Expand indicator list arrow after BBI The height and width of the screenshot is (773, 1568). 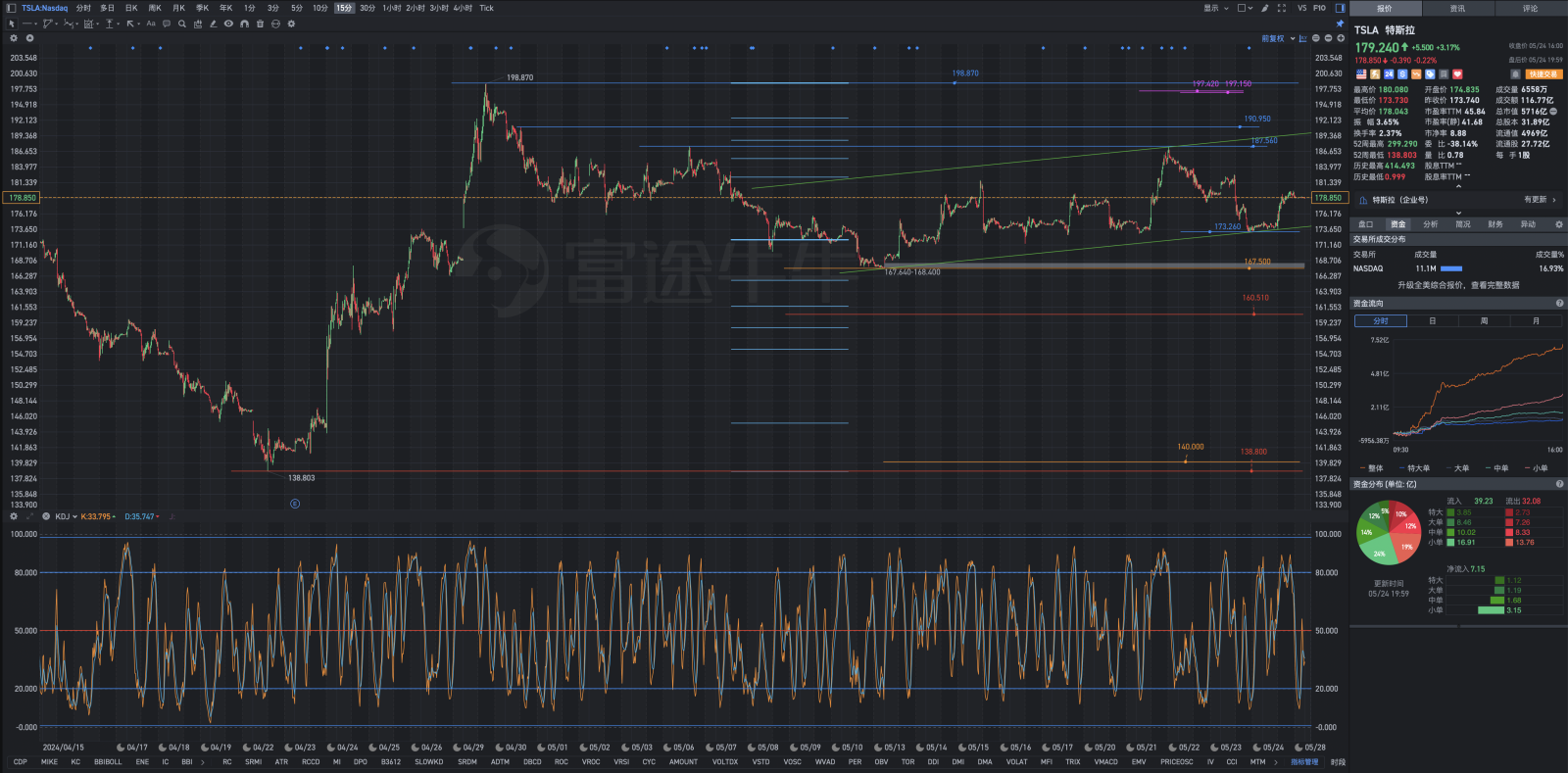click(203, 761)
